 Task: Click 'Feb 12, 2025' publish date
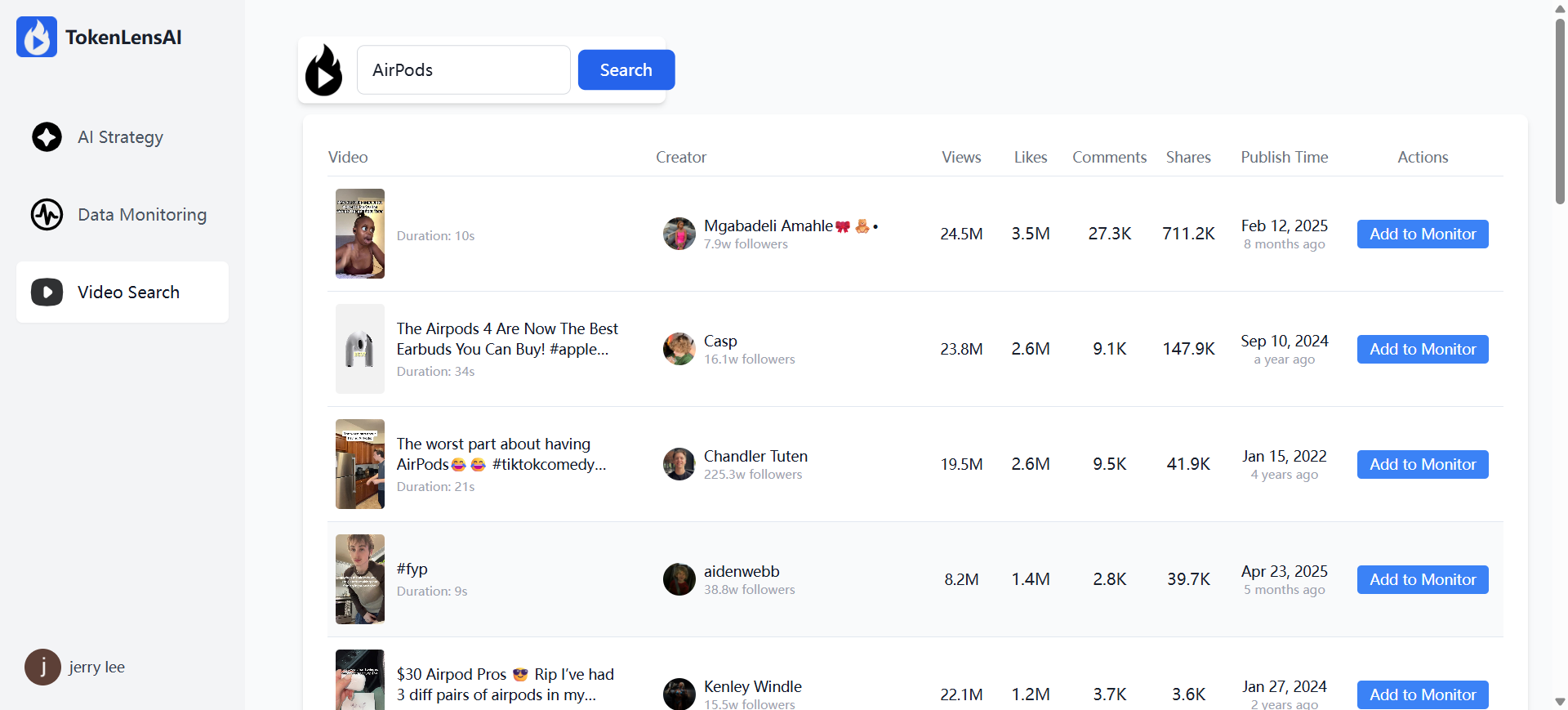(1285, 226)
